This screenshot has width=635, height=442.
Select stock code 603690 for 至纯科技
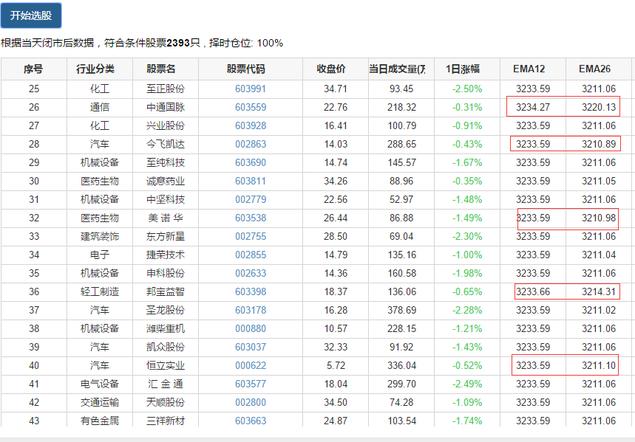250,163
